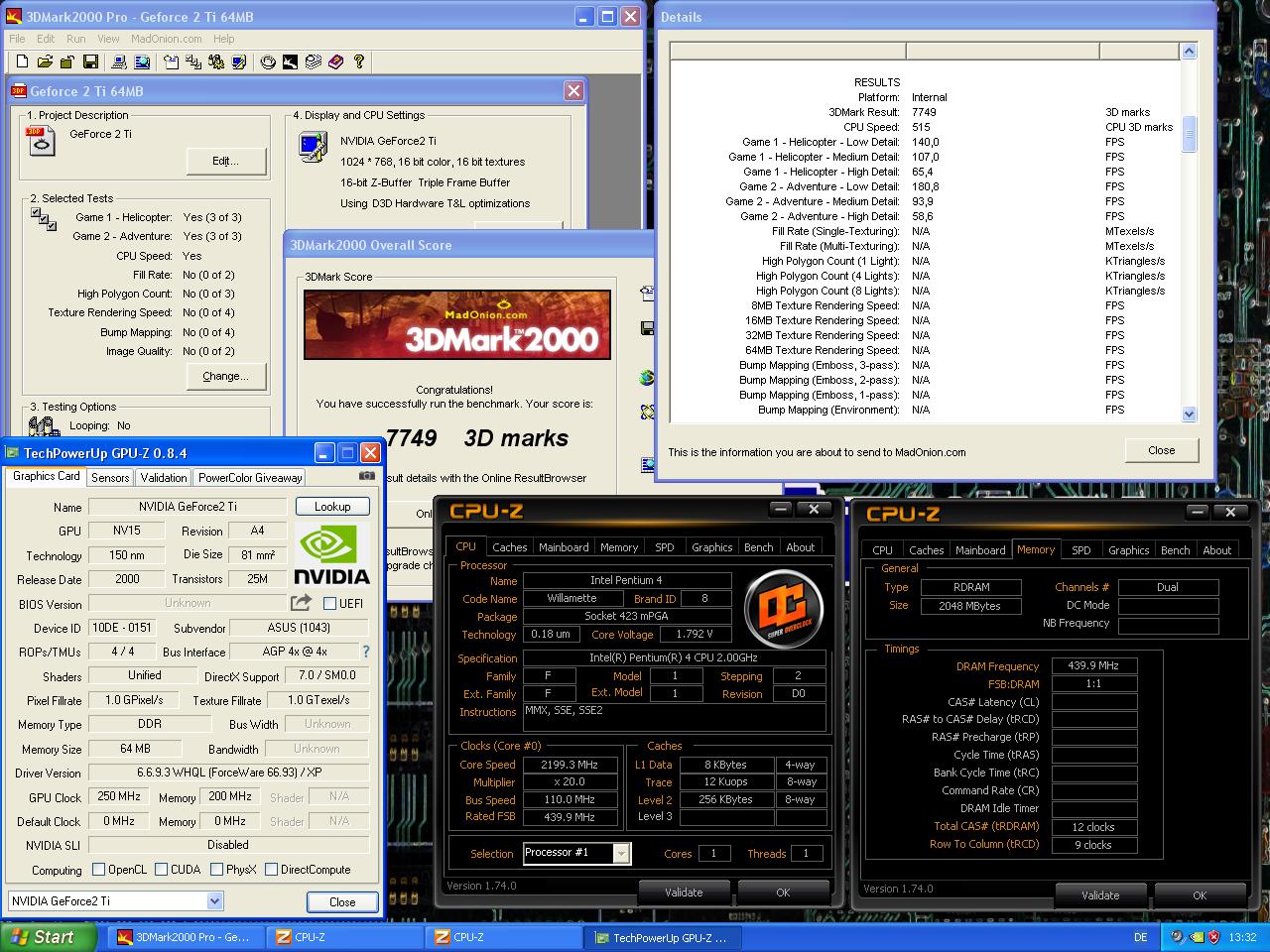Click the floppy disk Save icon in 3DMark toolbar

point(90,62)
